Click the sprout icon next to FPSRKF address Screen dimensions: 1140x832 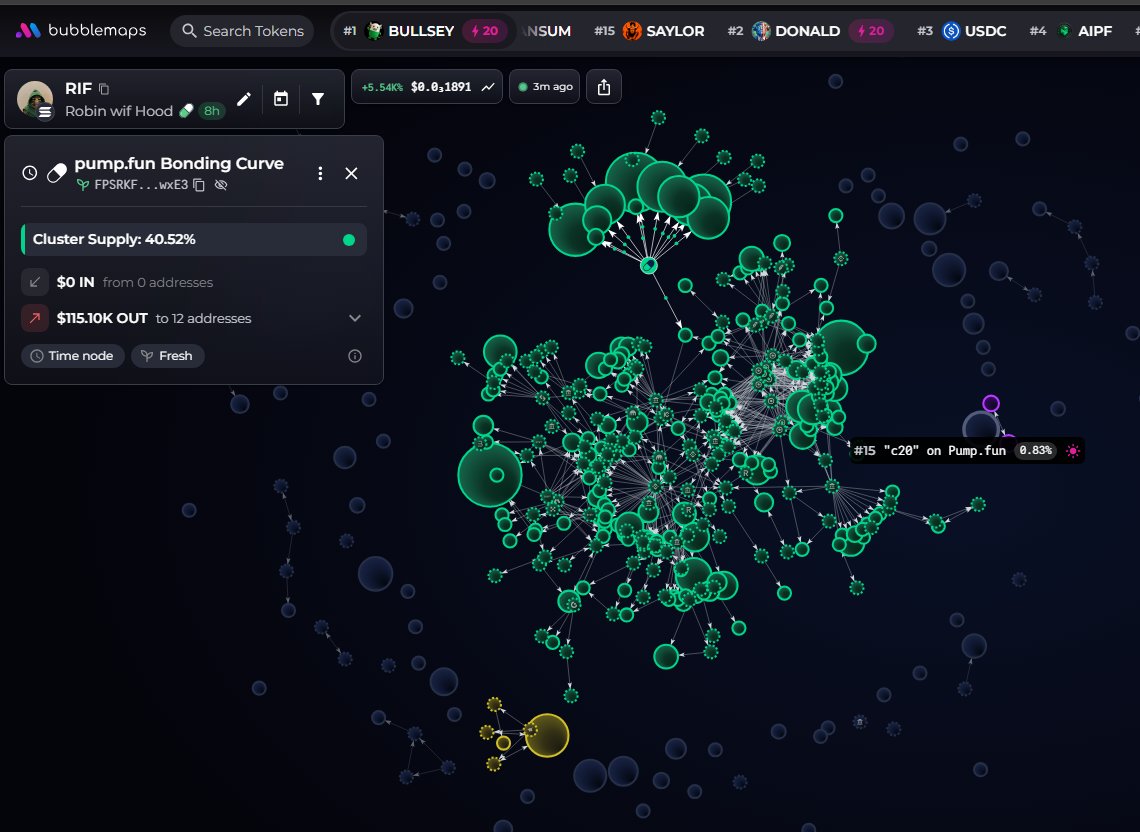[83, 185]
